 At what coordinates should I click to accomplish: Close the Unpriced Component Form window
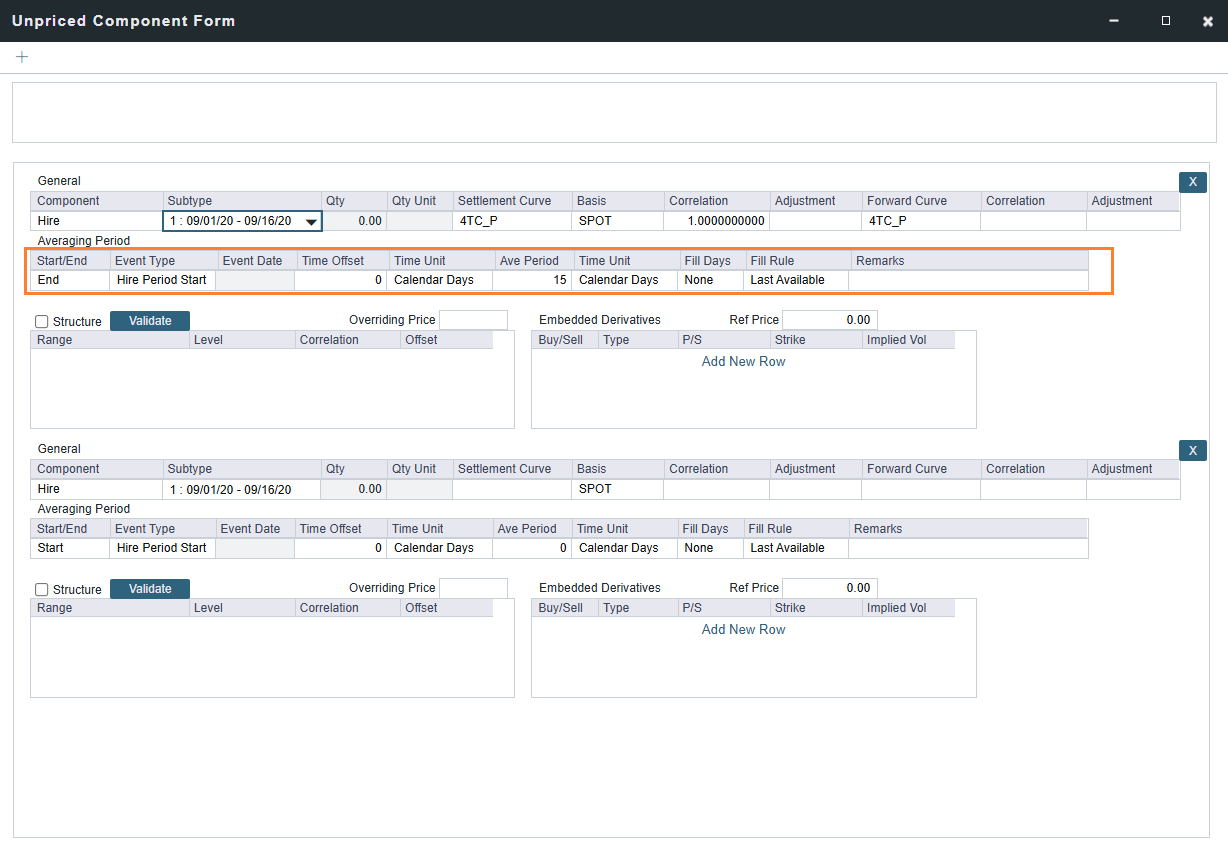1208,21
